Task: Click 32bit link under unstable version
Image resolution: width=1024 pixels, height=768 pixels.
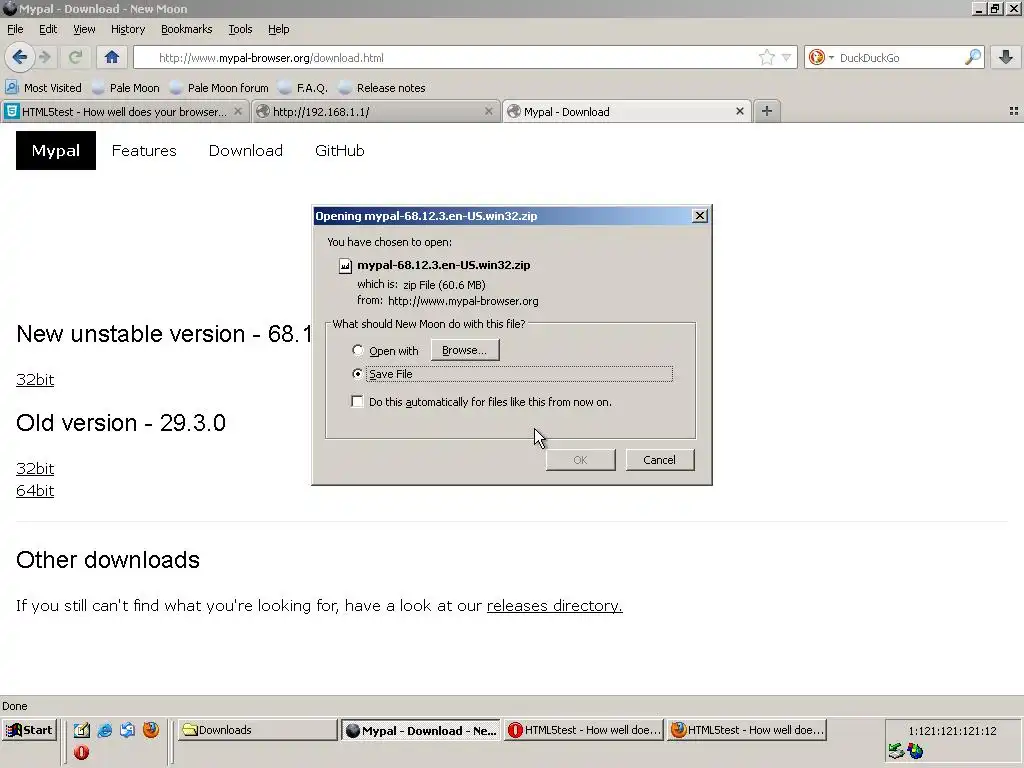Action: [35, 379]
